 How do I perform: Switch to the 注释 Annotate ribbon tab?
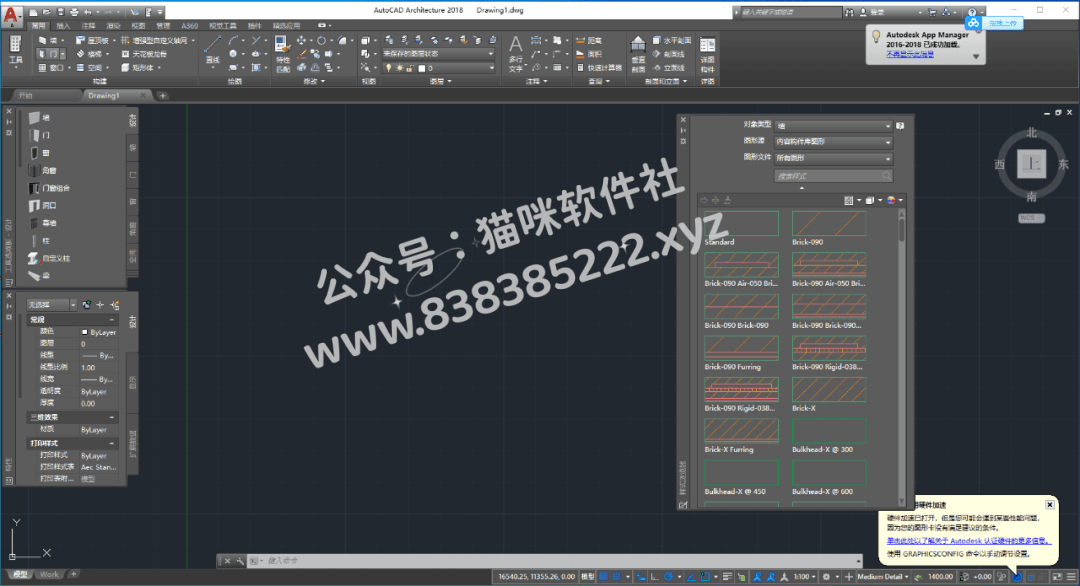[88, 26]
